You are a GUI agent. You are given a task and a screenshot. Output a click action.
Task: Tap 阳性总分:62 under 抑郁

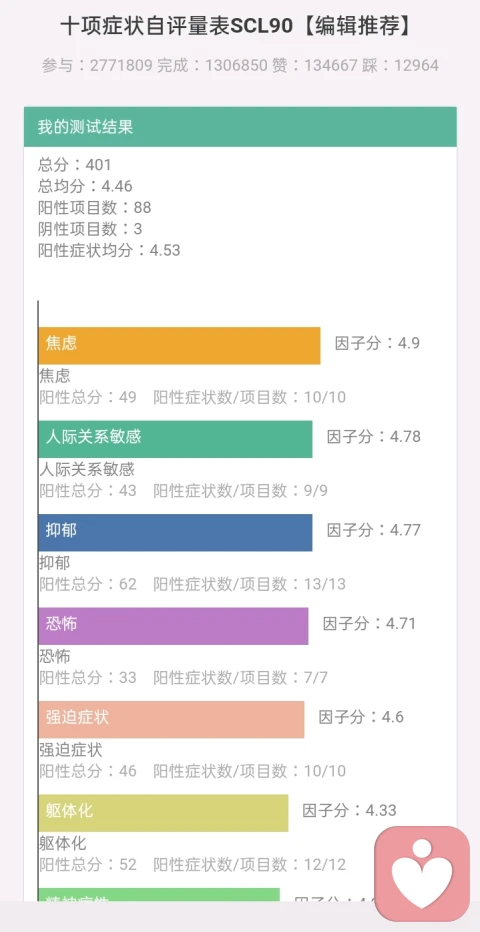pyautogui.click(x=88, y=584)
